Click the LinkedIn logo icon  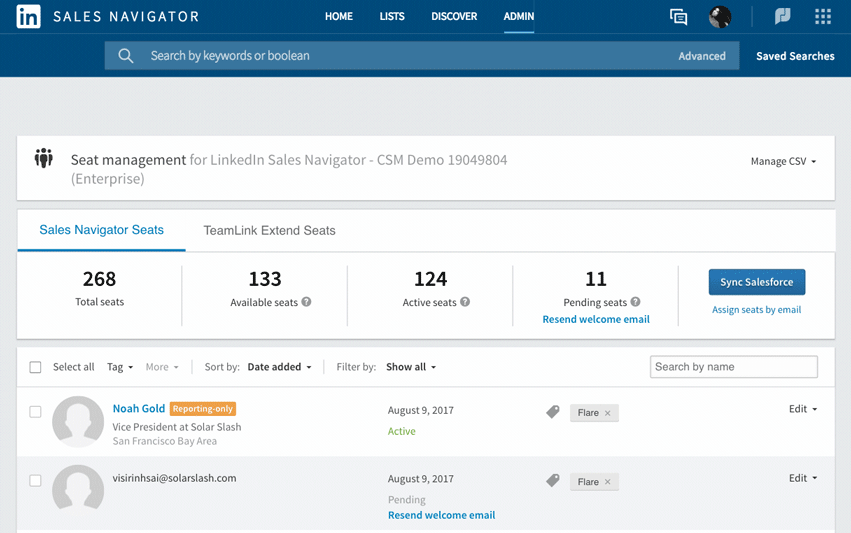[28, 16]
